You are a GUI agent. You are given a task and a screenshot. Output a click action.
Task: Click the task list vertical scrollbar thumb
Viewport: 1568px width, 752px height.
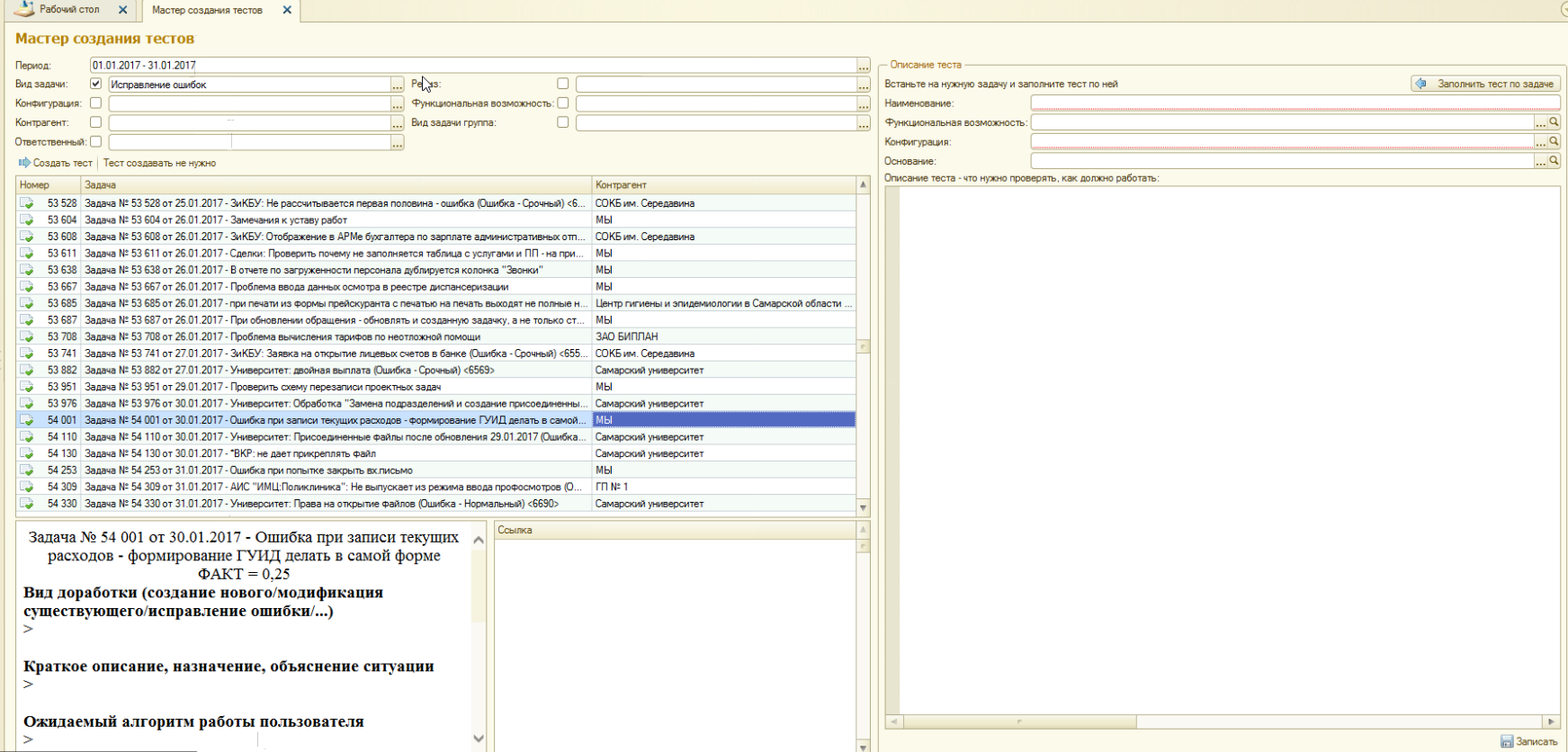click(864, 347)
